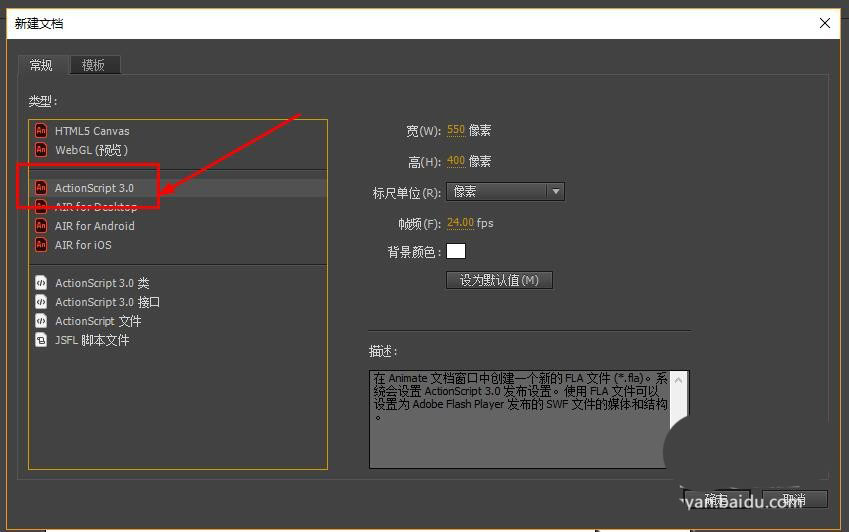The width and height of the screenshot is (849, 532).
Task: Close the 新建文档 dialog
Action: [825, 23]
